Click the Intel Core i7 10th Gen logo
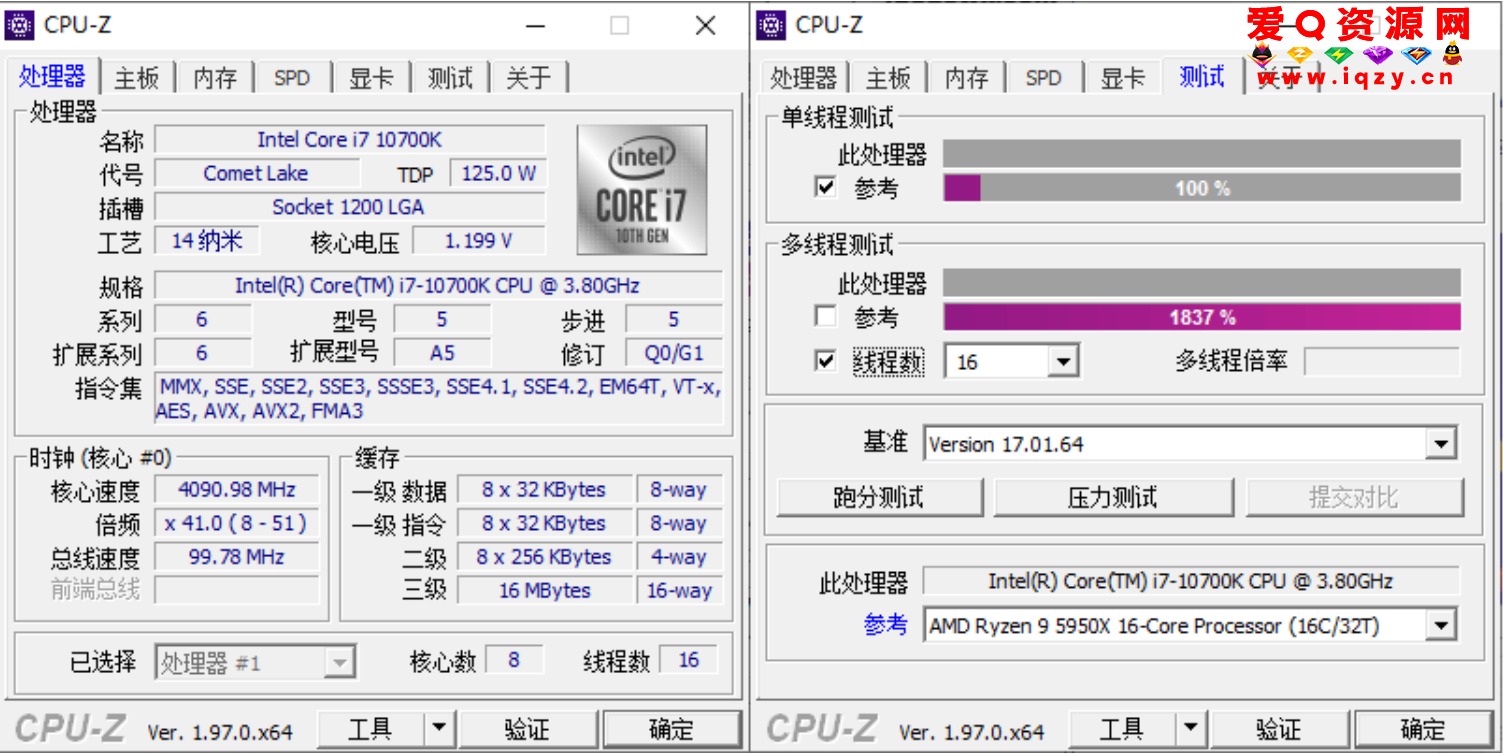The height and width of the screenshot is (754, 1503). click(x=641, y=190)
